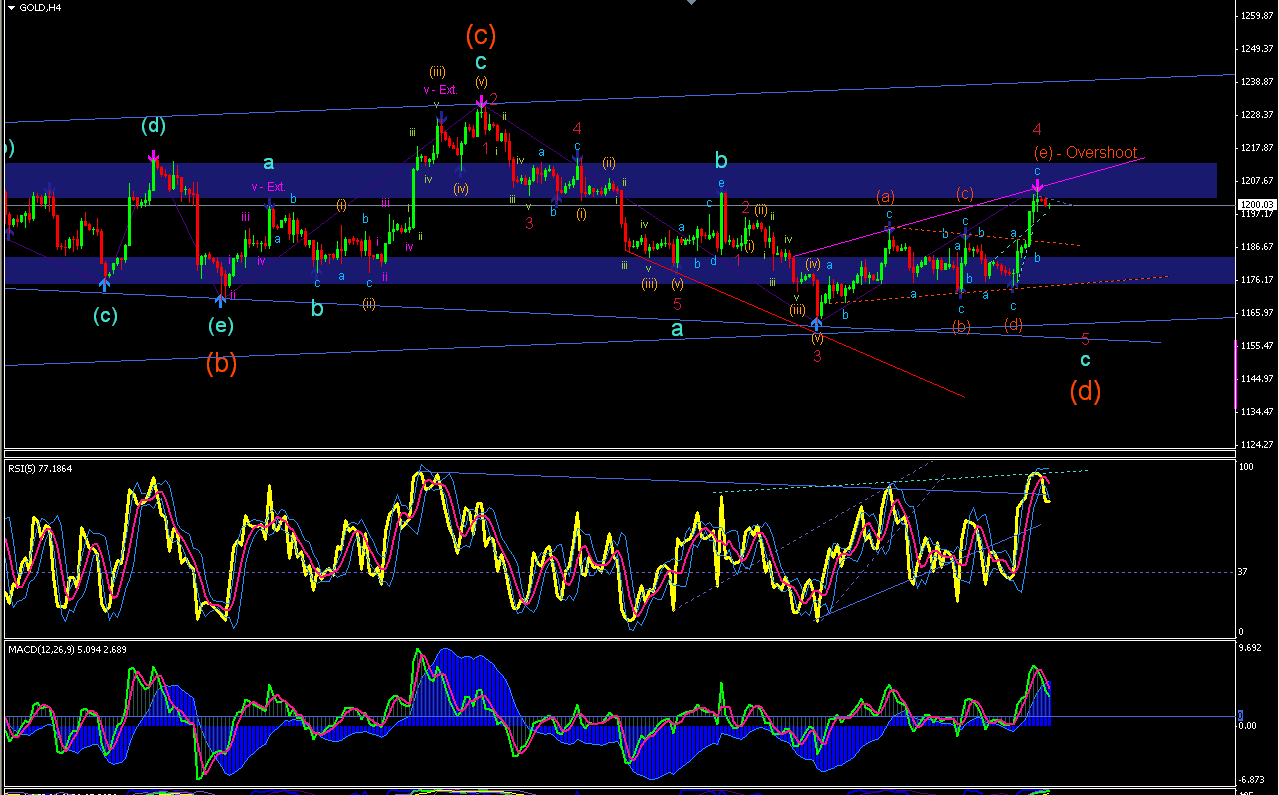1279x795 pixels.
Task: Click the red 3 below the (v) low
Action: click(817, 356)
